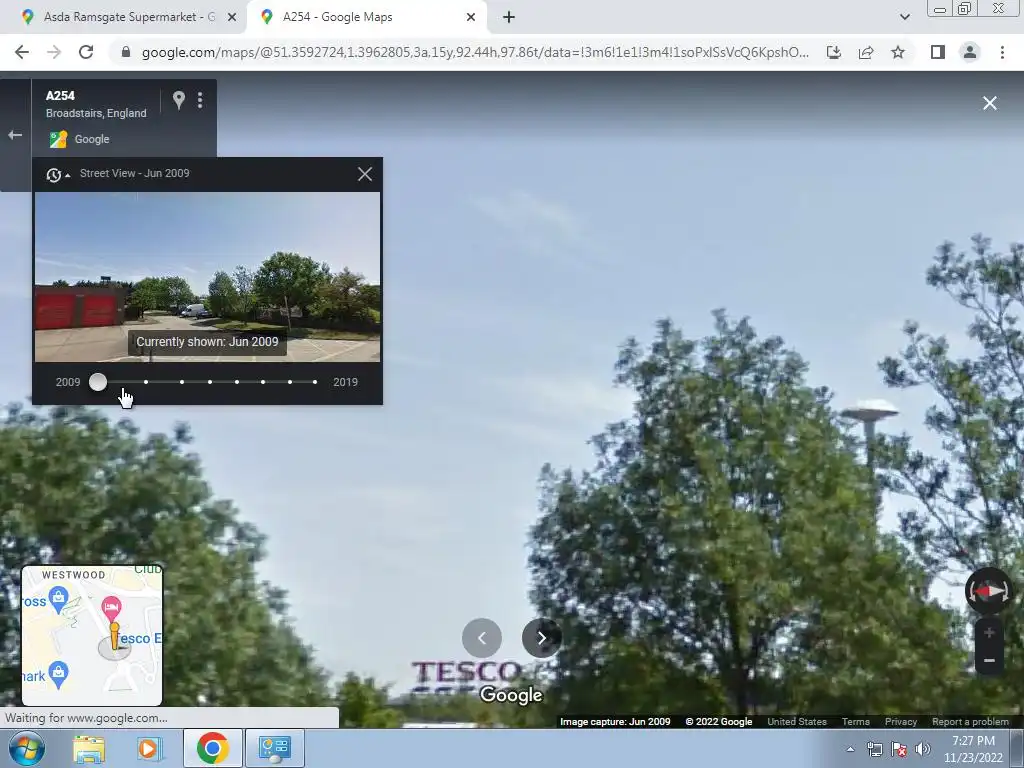This screenshot has height=768, width=1024.
Task: Close the Asda Ramsgate Supermarket tab
Action: pos(232,17)
